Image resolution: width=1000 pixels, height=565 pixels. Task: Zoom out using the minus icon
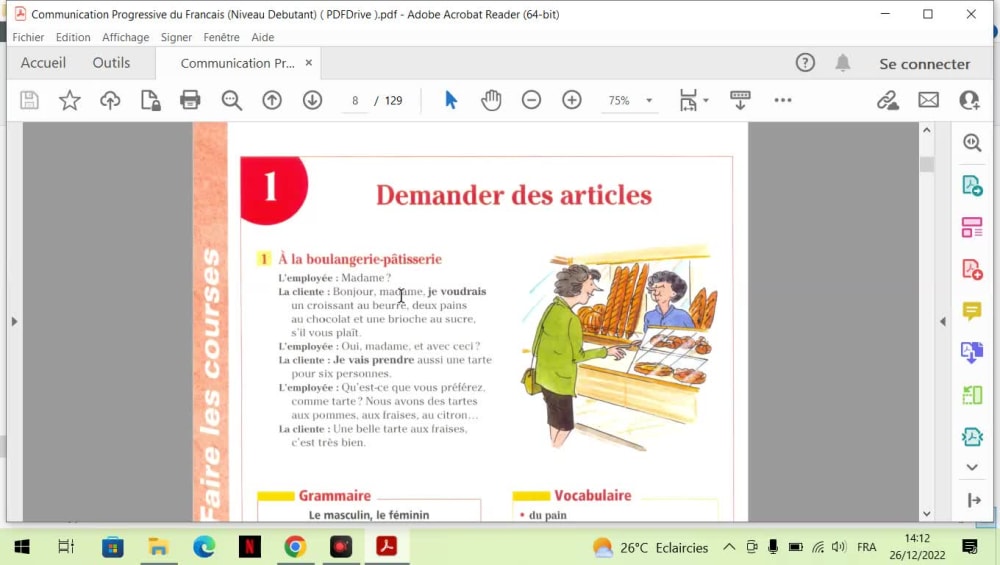531,100
